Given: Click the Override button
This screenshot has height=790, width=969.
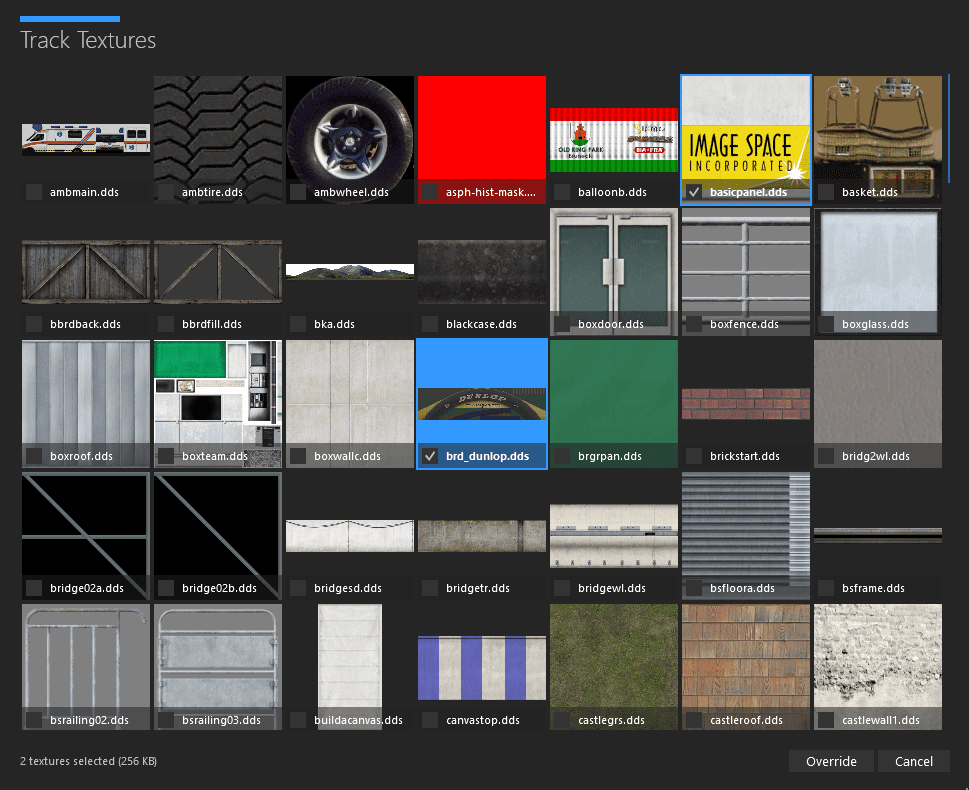Looking at the screenshot, I should tap(831, 761).
